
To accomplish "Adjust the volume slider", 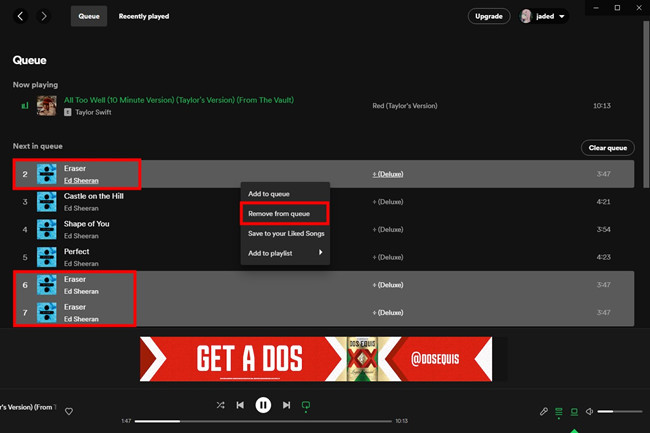I will [x=619, y=411].
